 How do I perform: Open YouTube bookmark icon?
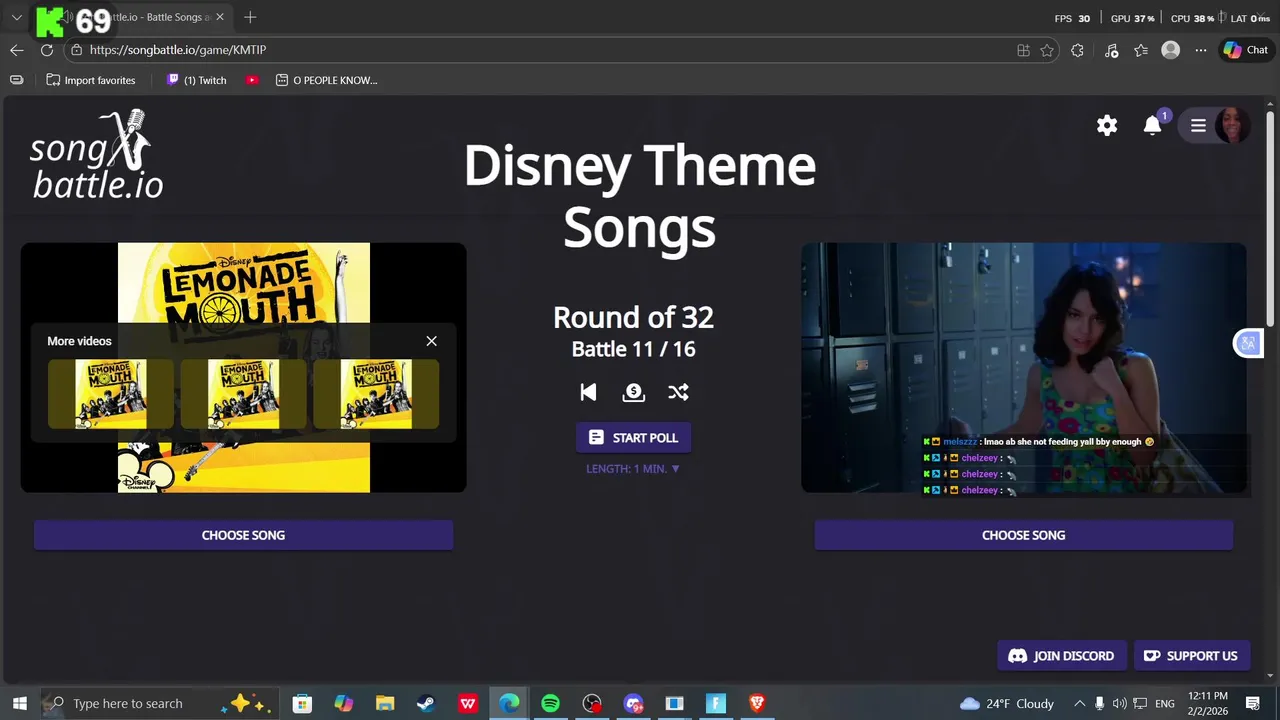coord(252,80)
